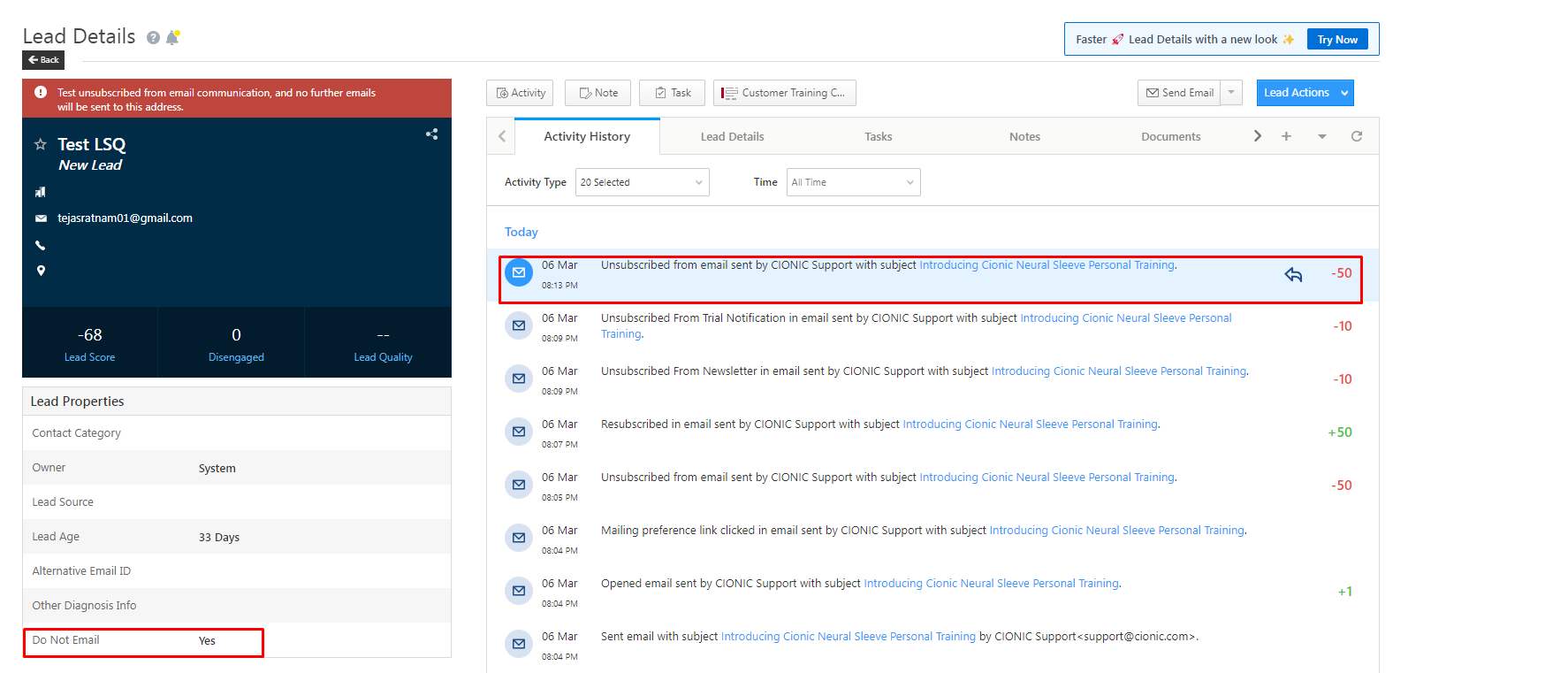Click the Owner System value
Viewport: 1568px width, 673px height.
pyautogui.click(x=217, y=469)
